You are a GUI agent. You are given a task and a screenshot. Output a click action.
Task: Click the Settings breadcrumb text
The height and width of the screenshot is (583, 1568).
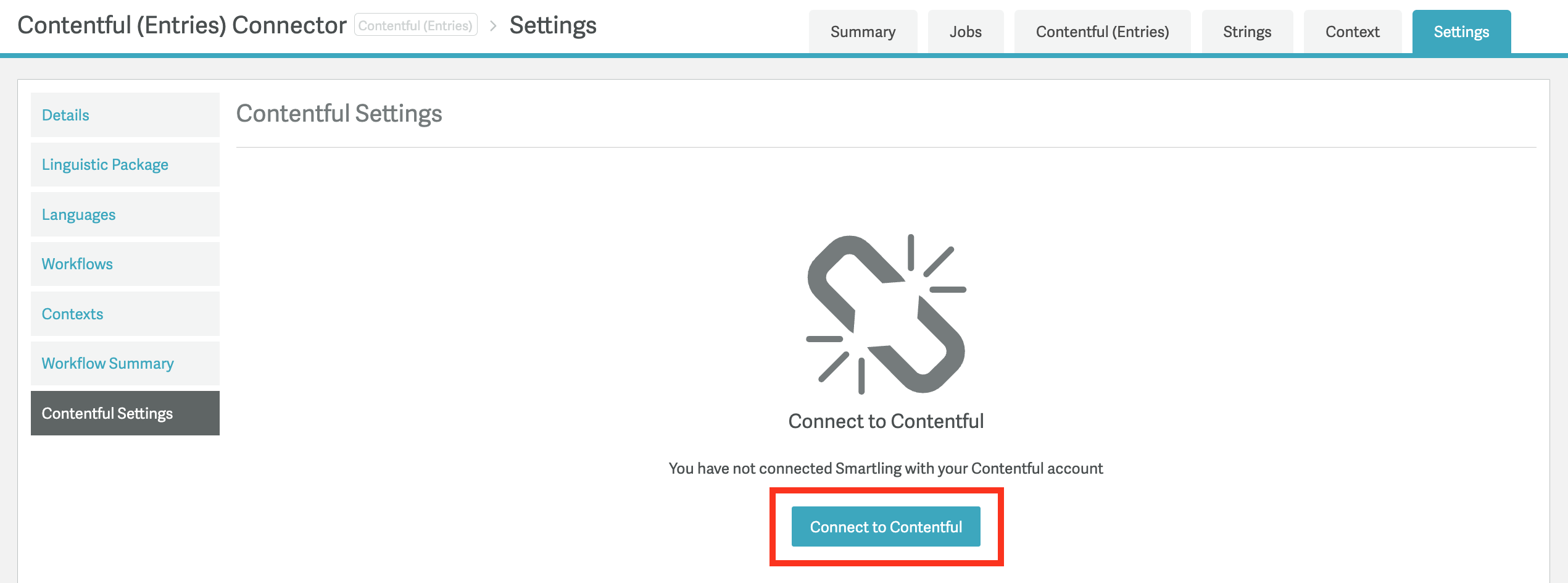[552, 25]
